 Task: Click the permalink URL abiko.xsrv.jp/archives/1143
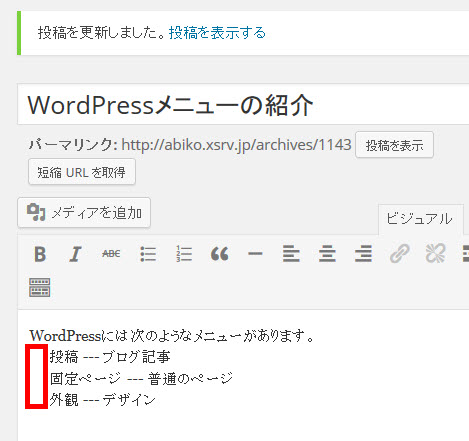click(x=236, y=145)
